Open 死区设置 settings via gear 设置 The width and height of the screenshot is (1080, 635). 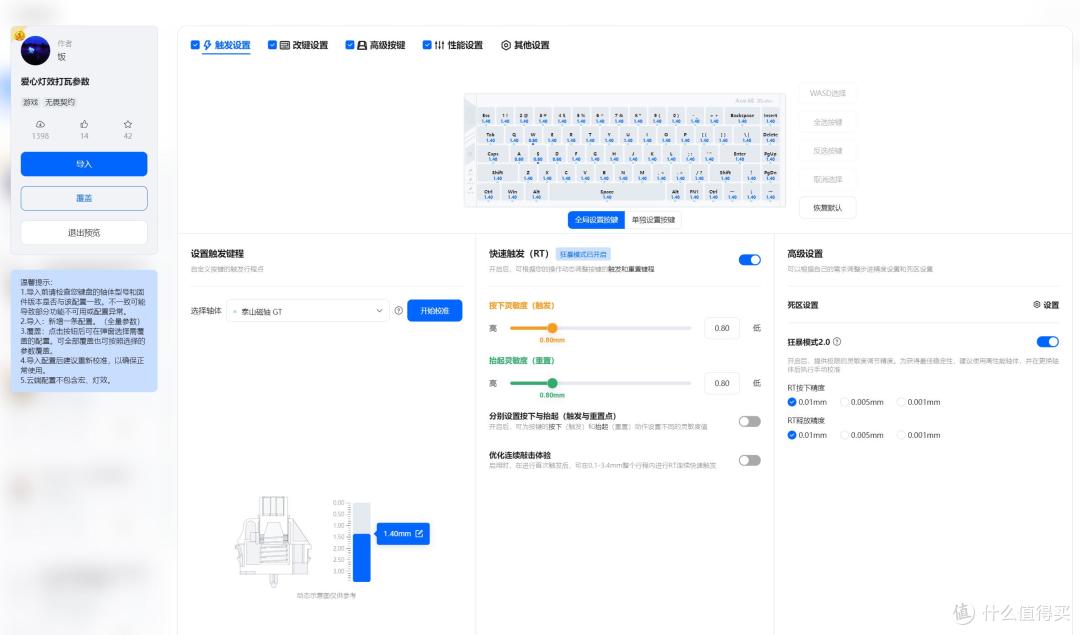(1046, 304)
